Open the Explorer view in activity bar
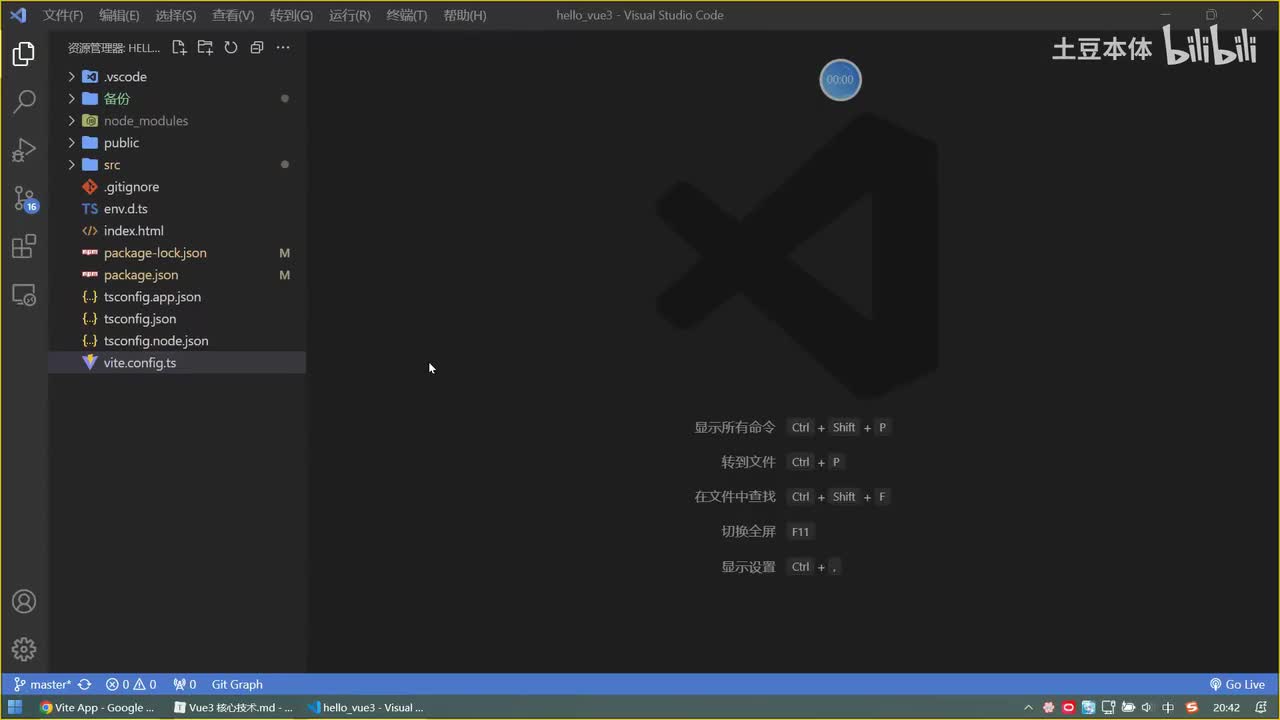Image resolution: width=1280 pixels, height=720 pixels. (x=24, y=54)
